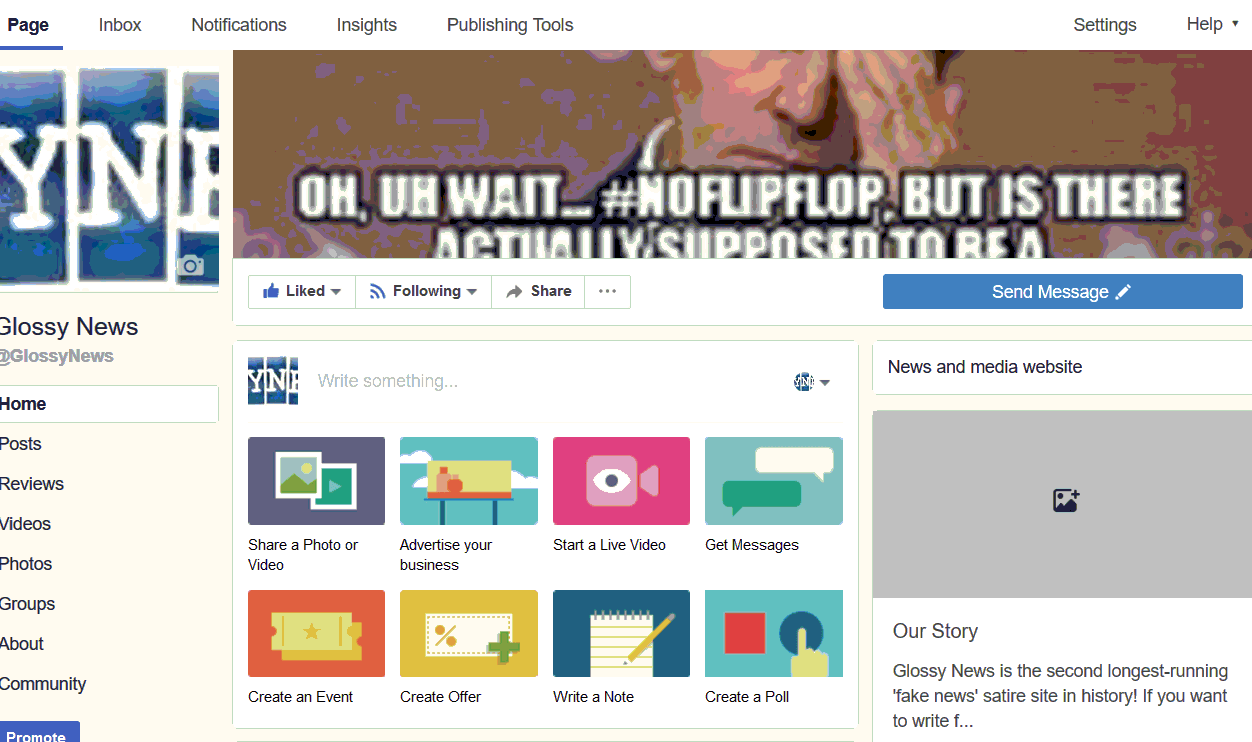Click the Send Message button
The image size is (1252, 742).
(1062, 292)
